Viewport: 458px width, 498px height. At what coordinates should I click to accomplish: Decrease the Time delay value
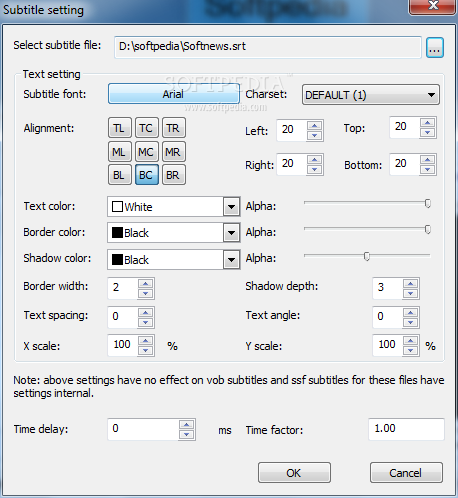[x=187, y=434]
